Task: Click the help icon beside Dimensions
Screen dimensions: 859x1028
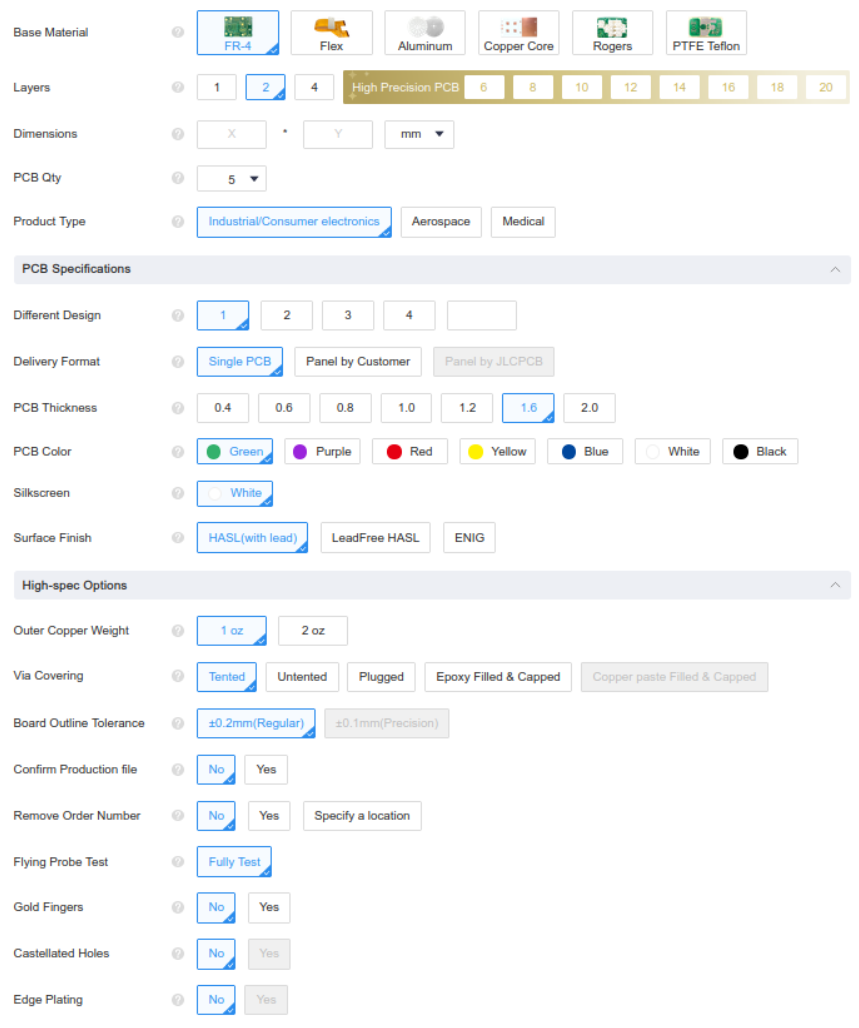Action: click(178, 134)
